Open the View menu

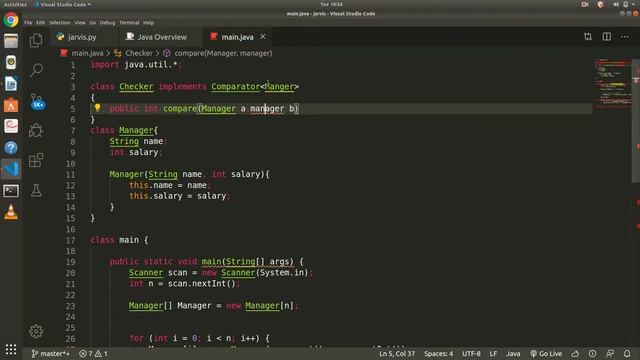click(80, 22)
